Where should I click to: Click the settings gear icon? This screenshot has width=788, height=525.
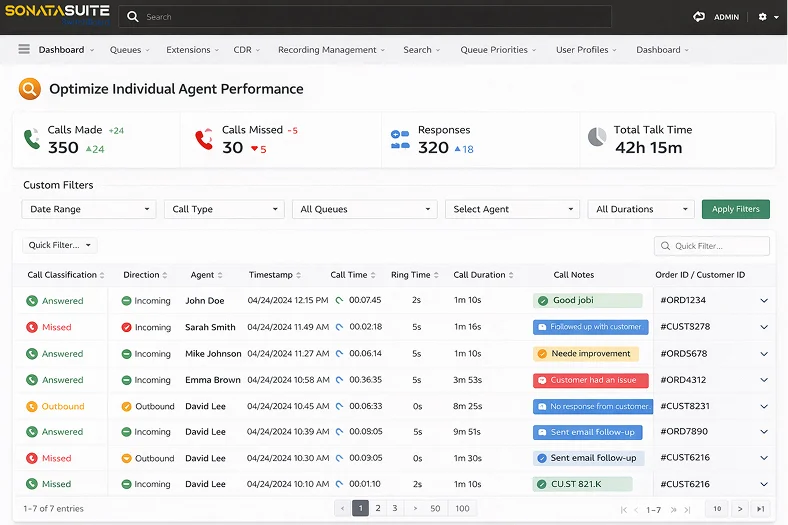pos(762,17)
